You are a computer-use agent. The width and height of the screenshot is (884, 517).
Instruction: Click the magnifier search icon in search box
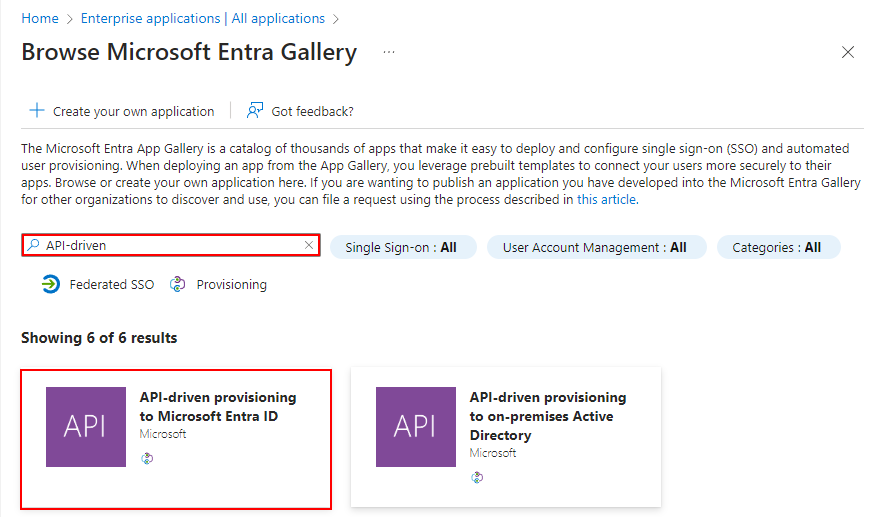pyautogui.click(x=34, y=245)
